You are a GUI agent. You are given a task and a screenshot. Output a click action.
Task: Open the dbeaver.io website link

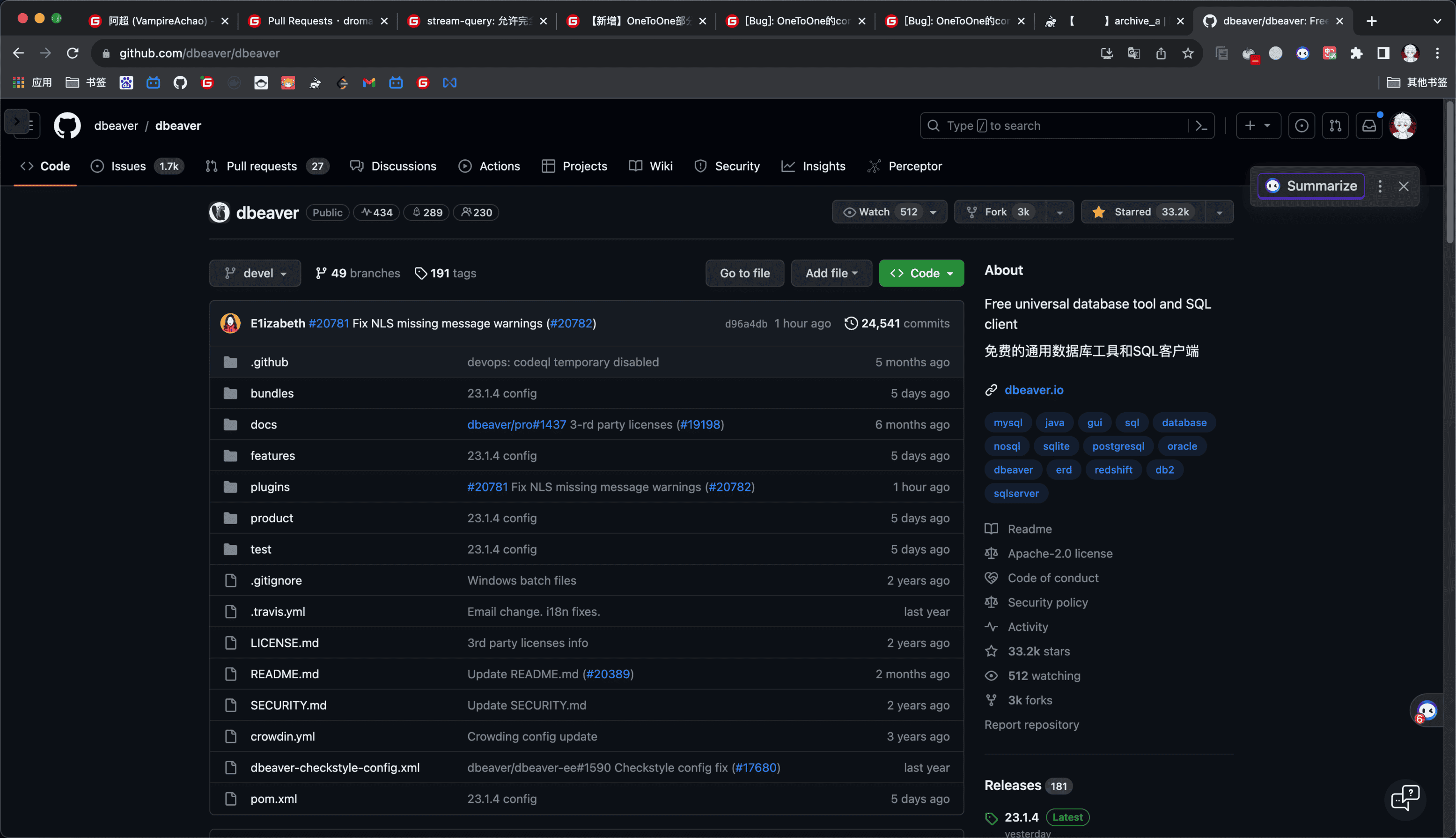click(x=1034, y=390)
